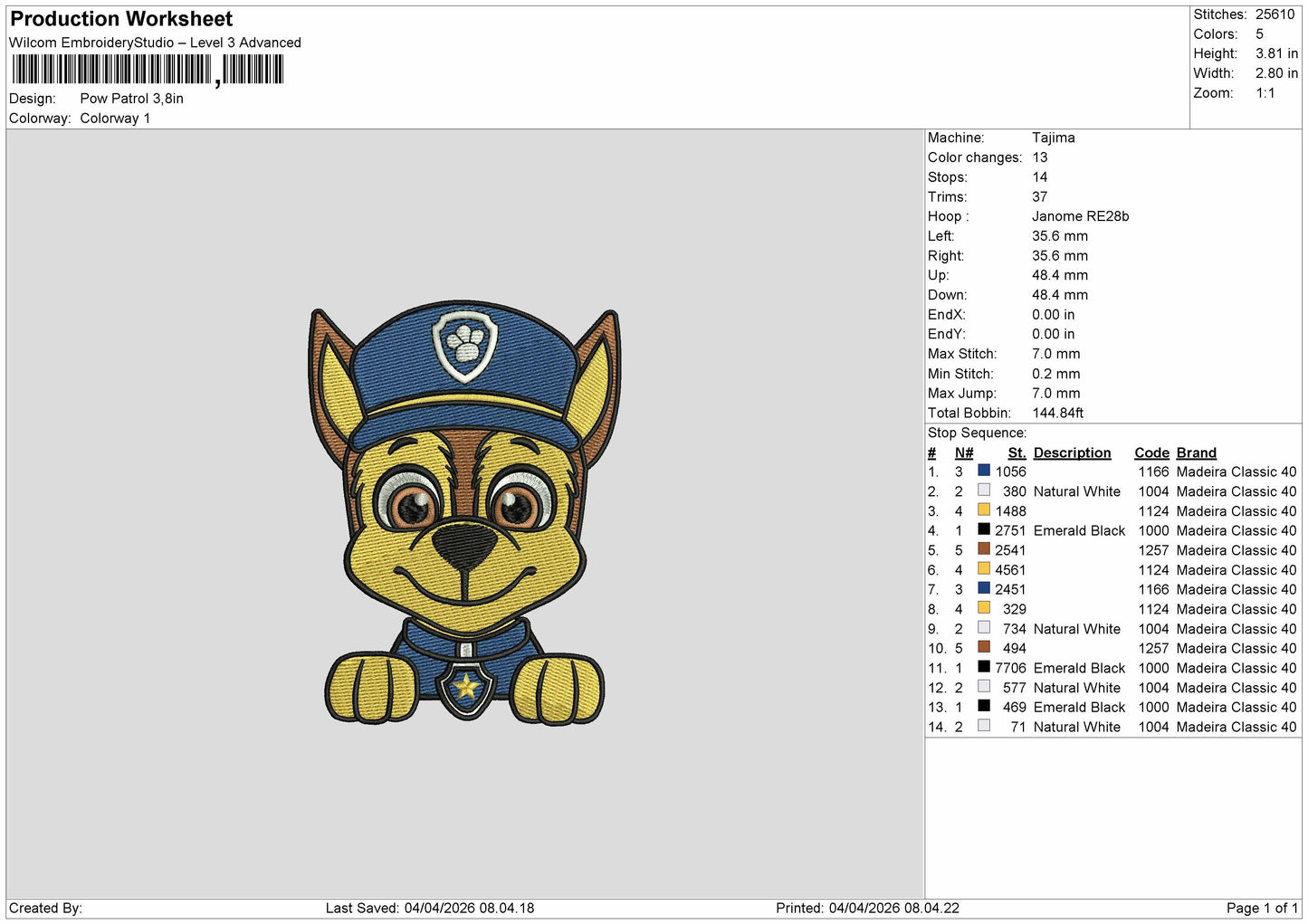Click code '1166' in stop 7
The image size is (1308, 924).
(1153, 589)
